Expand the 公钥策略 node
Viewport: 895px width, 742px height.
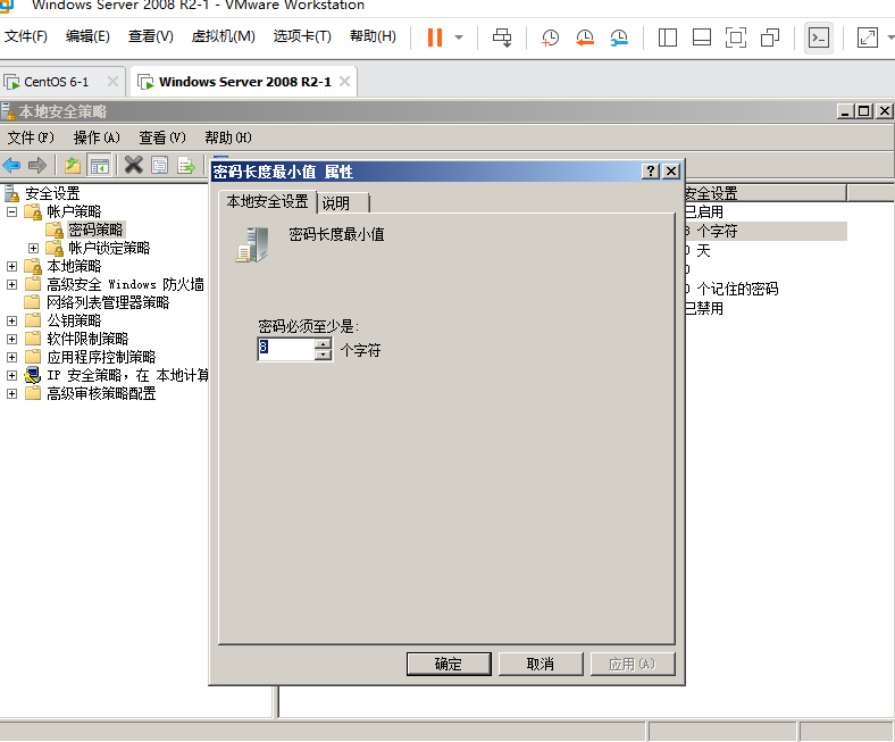[11, 321]
